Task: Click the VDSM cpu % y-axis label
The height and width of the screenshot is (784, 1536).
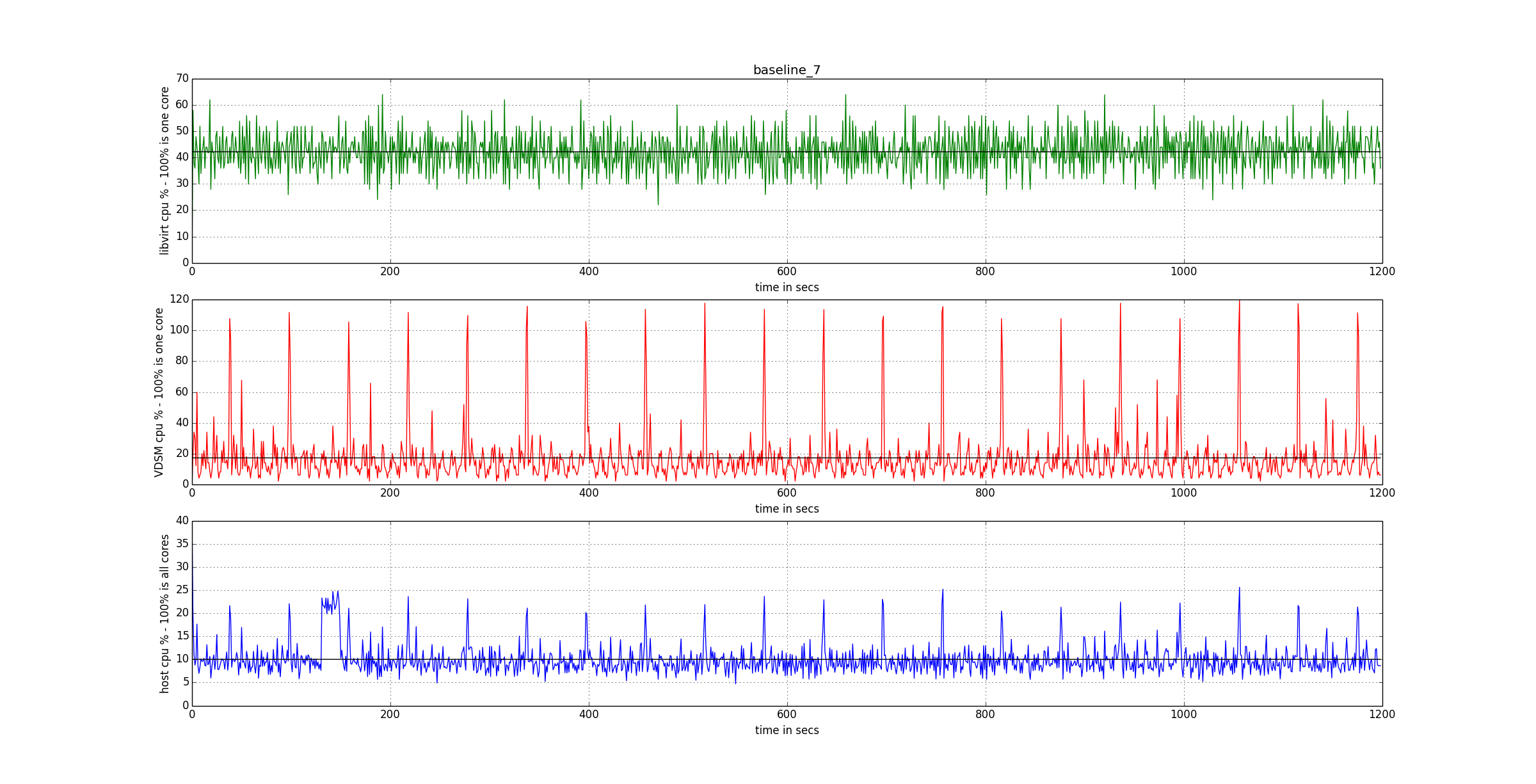Action: click(159, 392)
